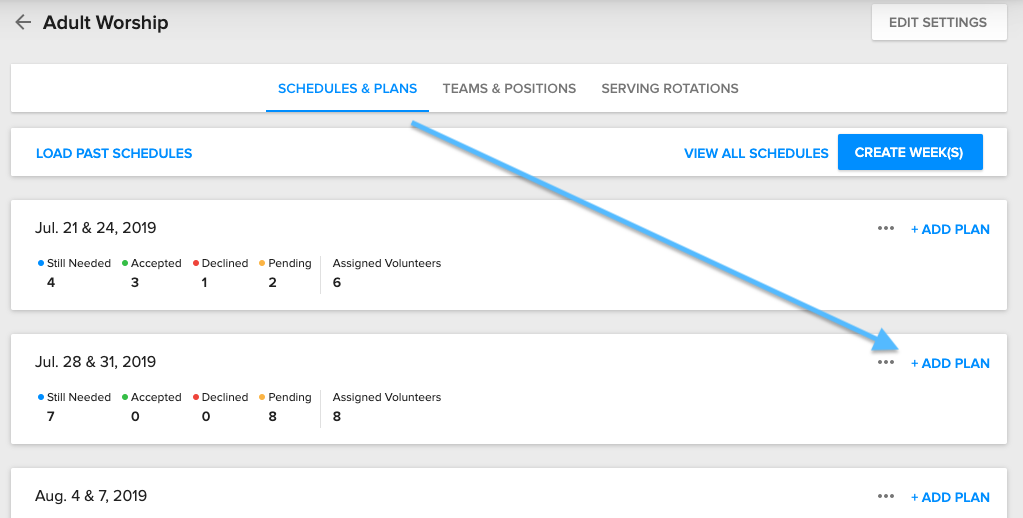1023x518 pixels.
Task: Switch to Schedules & Plans tab
Action: [347, 89]
